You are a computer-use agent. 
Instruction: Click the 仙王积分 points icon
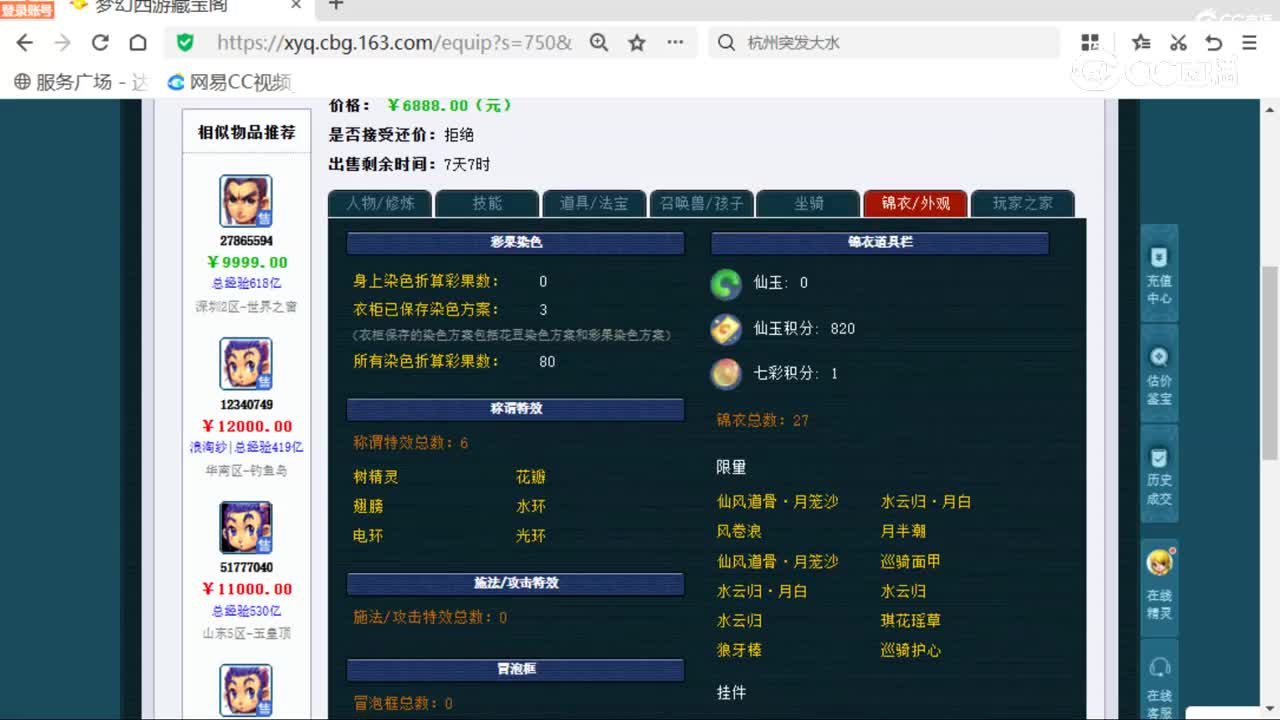pyautogui.click(x=725, y=329)
